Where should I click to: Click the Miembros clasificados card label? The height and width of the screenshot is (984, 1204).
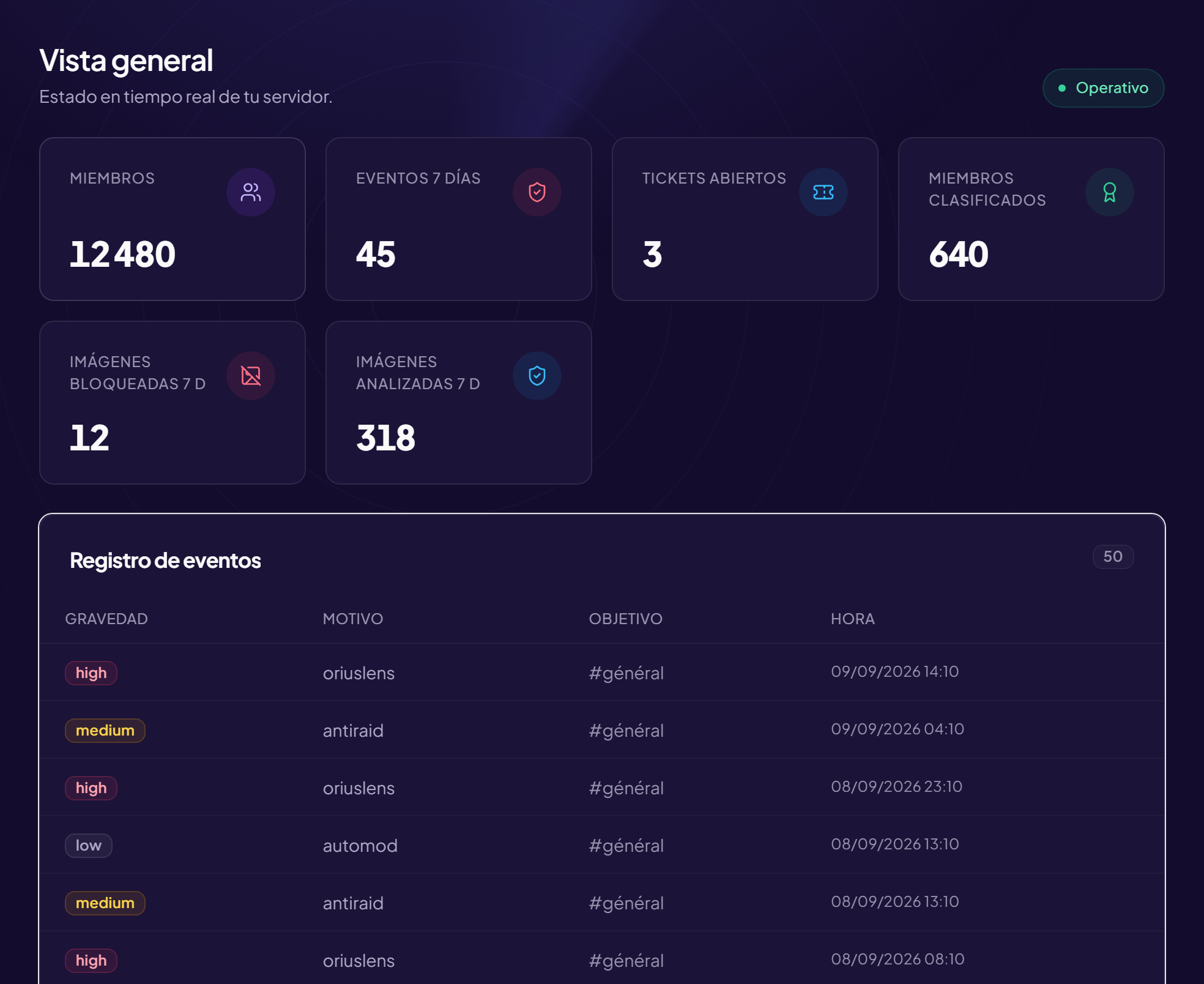point(987,189)
